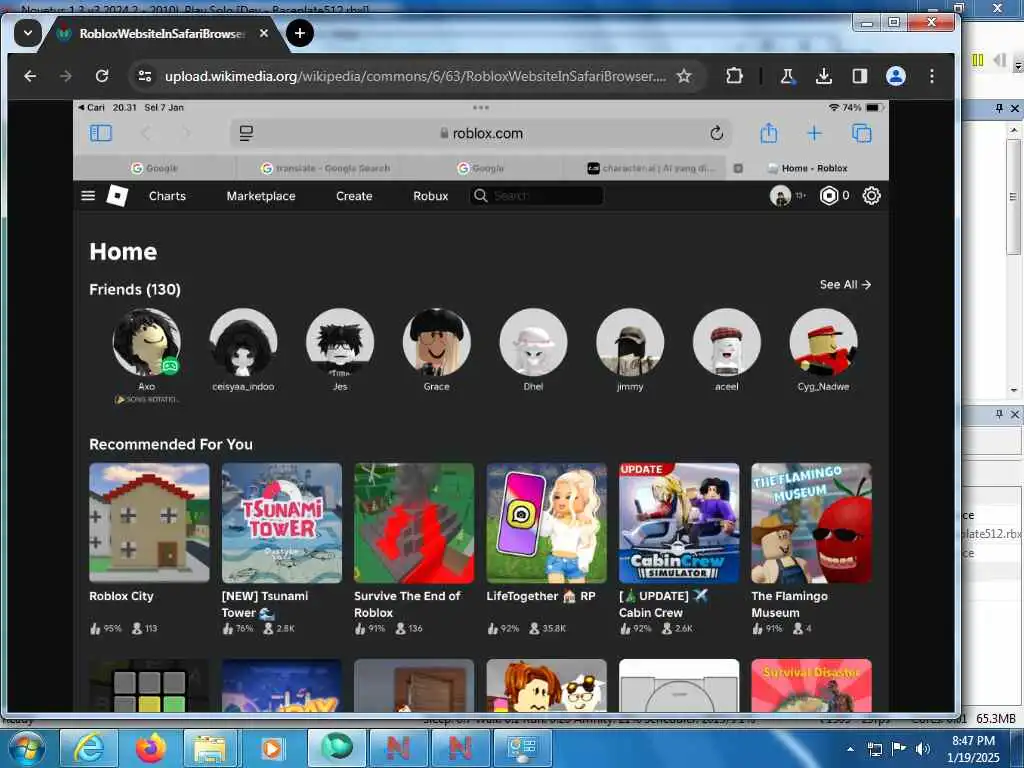Open friend jimmy's avatar
The image size is (1024, 768).
630,342
